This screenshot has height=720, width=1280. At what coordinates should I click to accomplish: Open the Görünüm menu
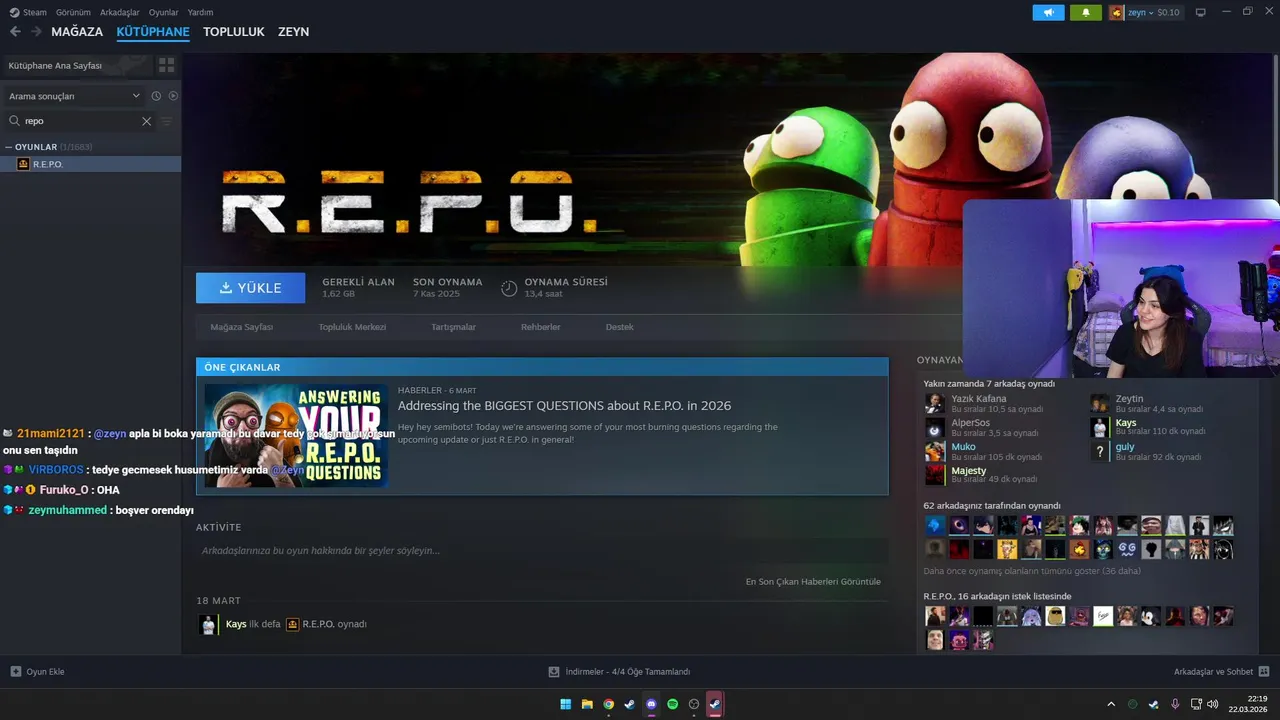[x=73, y=12]
